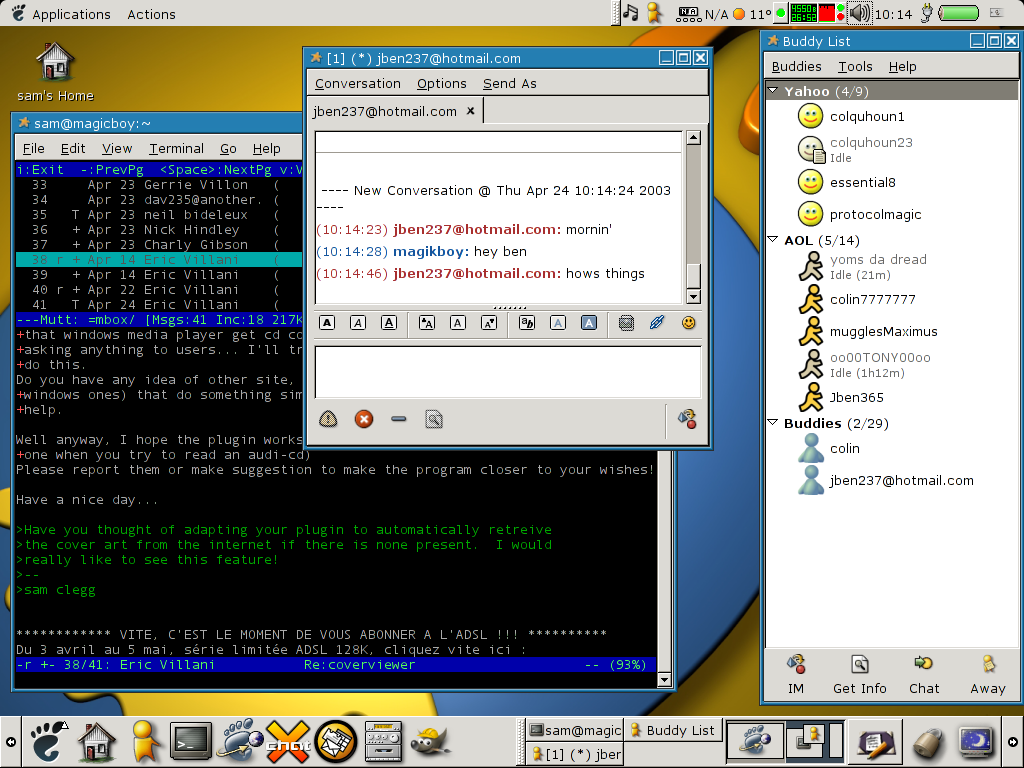Viewport: 1024px width, 768px height.
Task: Open the Options menu in conversation window
Action: pos(442,84)
